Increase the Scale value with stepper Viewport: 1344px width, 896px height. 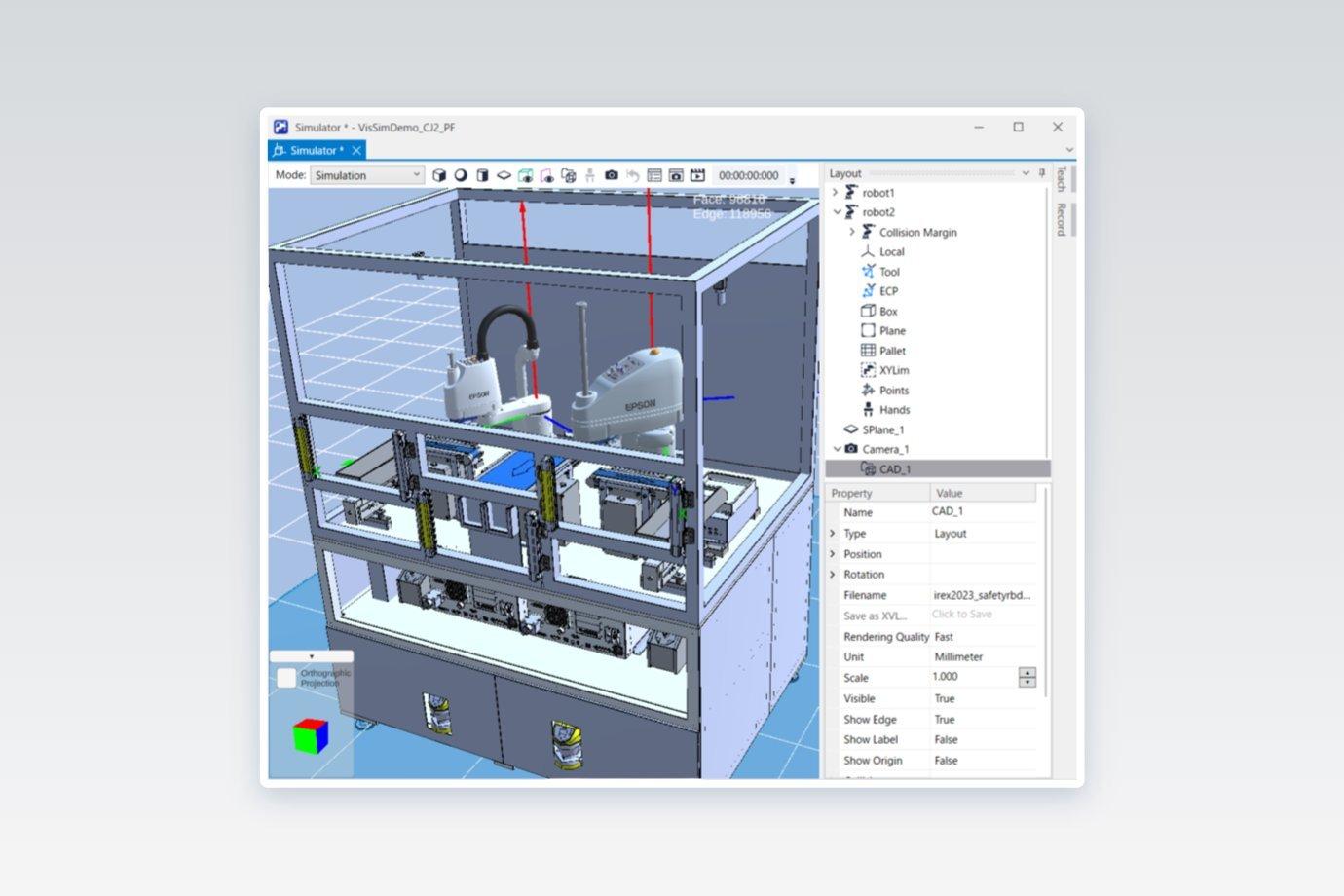tap(1027, 672)
